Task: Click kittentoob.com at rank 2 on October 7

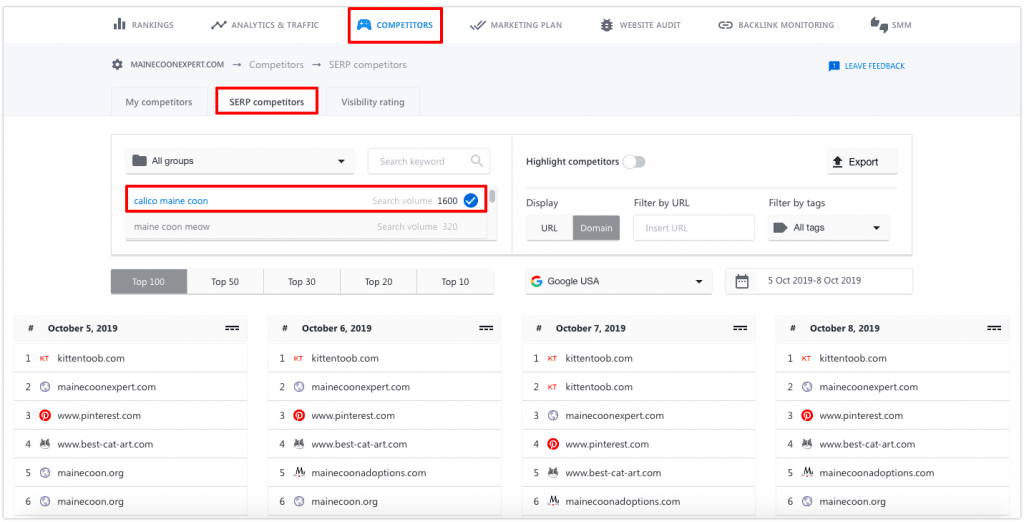Action: tap(599, 387)
